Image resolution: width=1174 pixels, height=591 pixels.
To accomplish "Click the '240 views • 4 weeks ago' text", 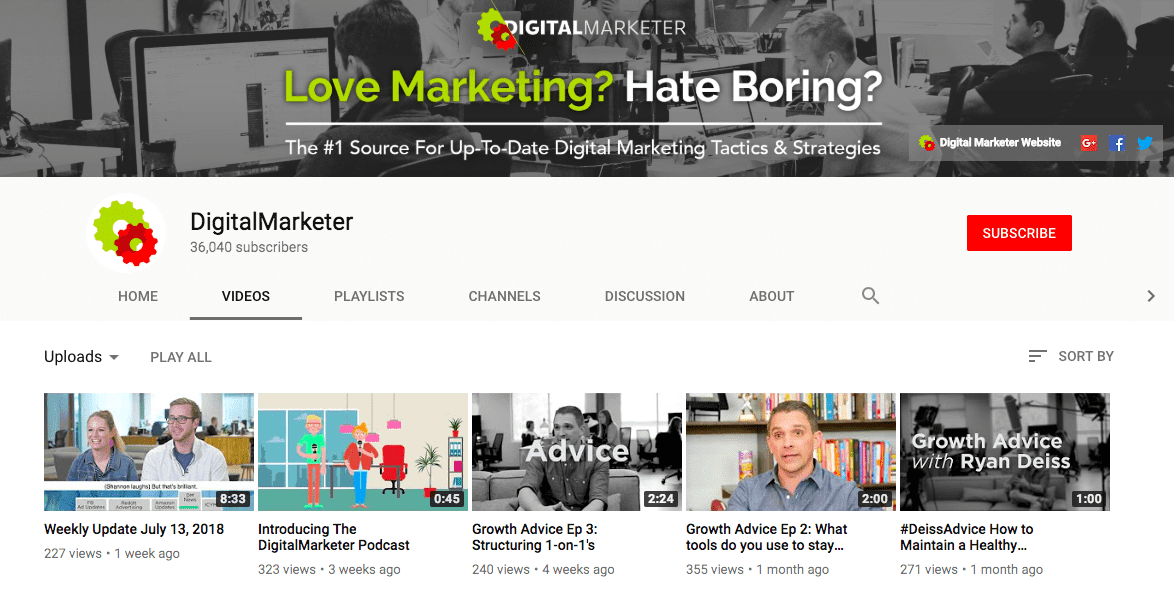I will click(x=544, y=569).
